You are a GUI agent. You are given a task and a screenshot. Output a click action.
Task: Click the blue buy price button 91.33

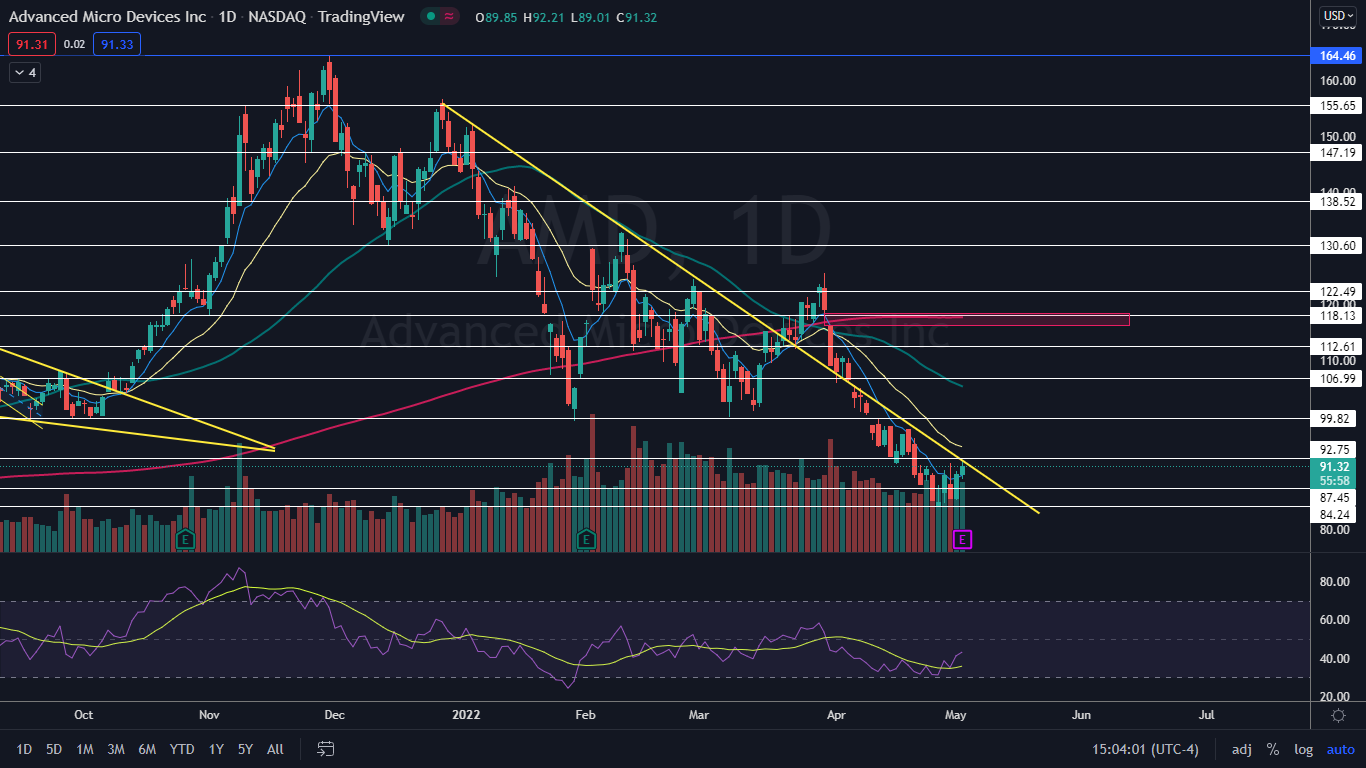click(117, 44)
